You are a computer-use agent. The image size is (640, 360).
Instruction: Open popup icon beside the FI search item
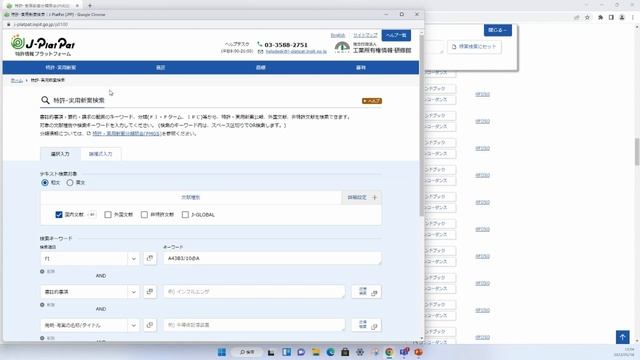coord(150,258)
